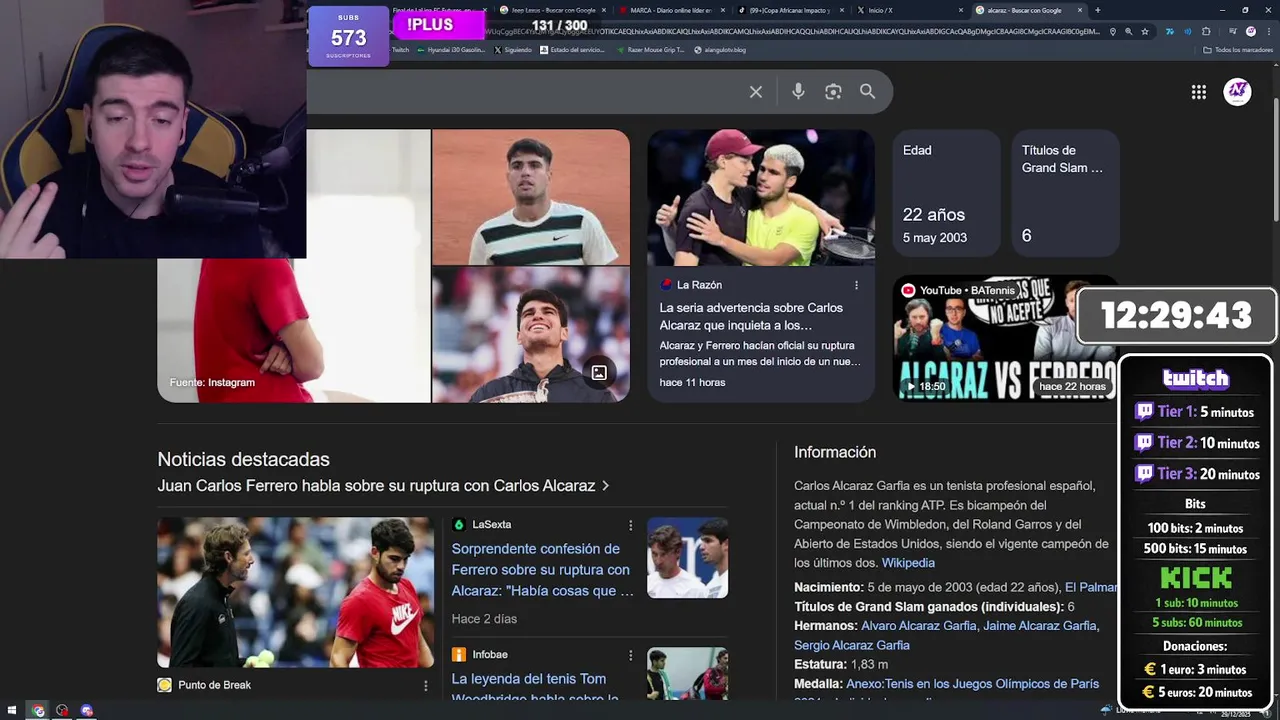
Task: Open the LaSexta article thumbnail image
Action: pos(687,558)
